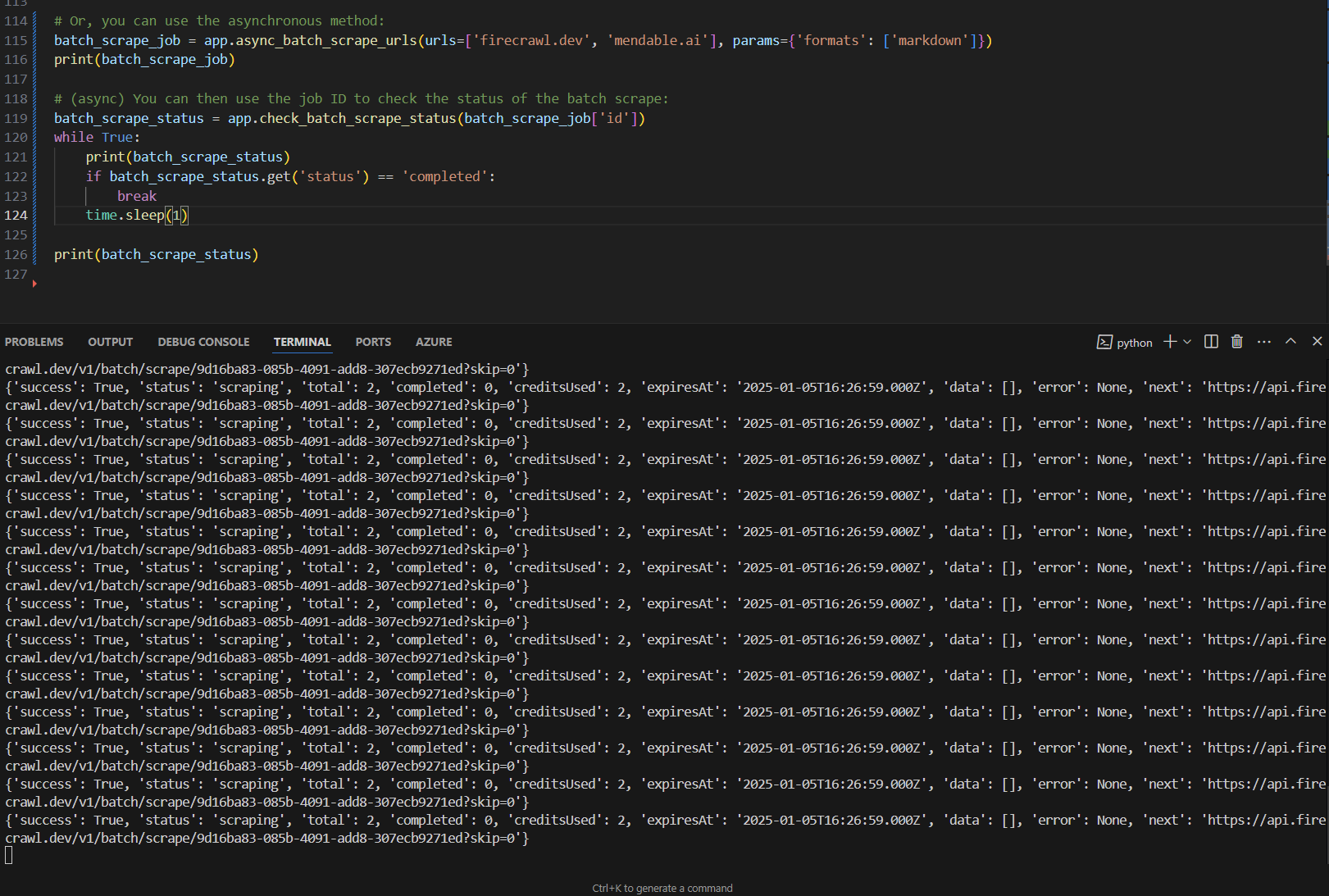The width and height of the screenshot is (1329, 896).
Task: Open terminal panel more actions ellipsis
Action: click(x=1264, y=342)
